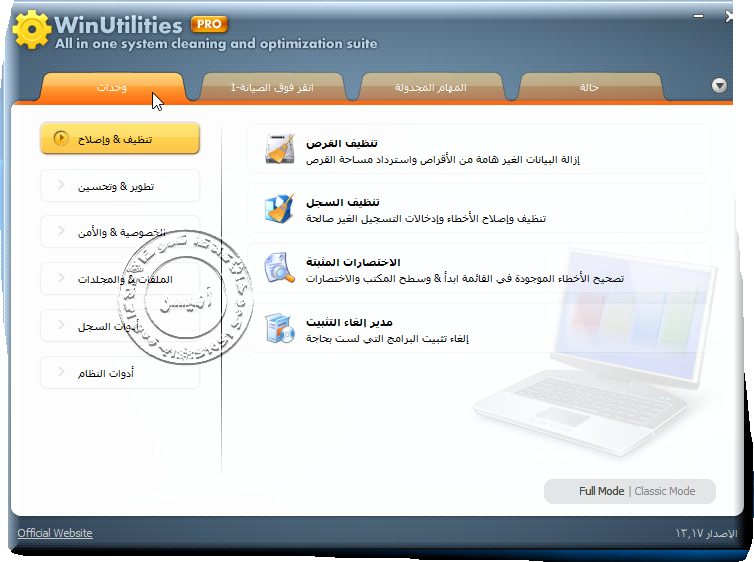Expand the أدوات النظام category
This screenshot has height=562, width=754.
[120, 373]
